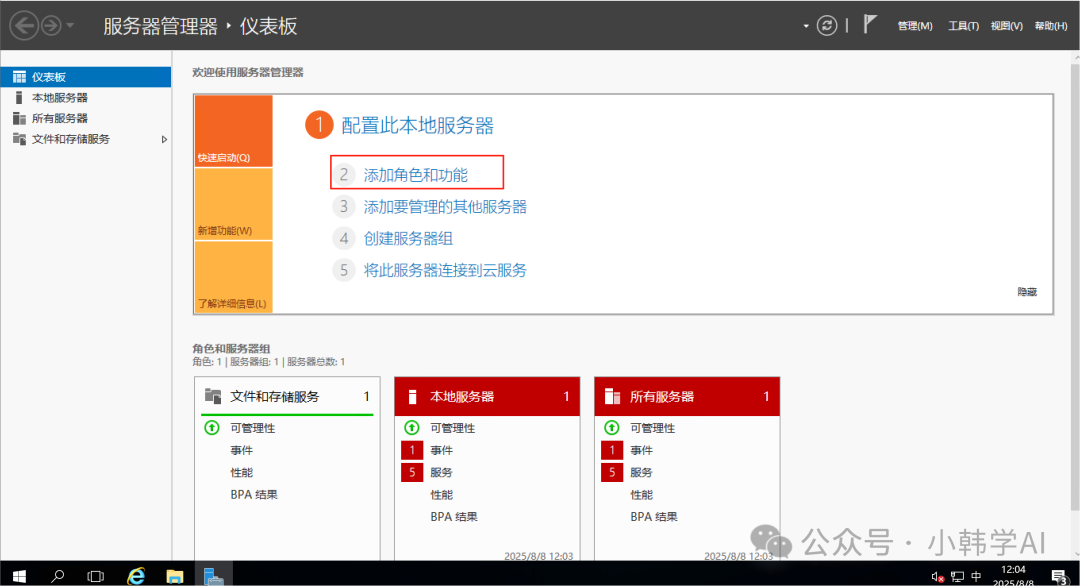
Task: Click the refresh icon in header
Action: click(827, 26)
